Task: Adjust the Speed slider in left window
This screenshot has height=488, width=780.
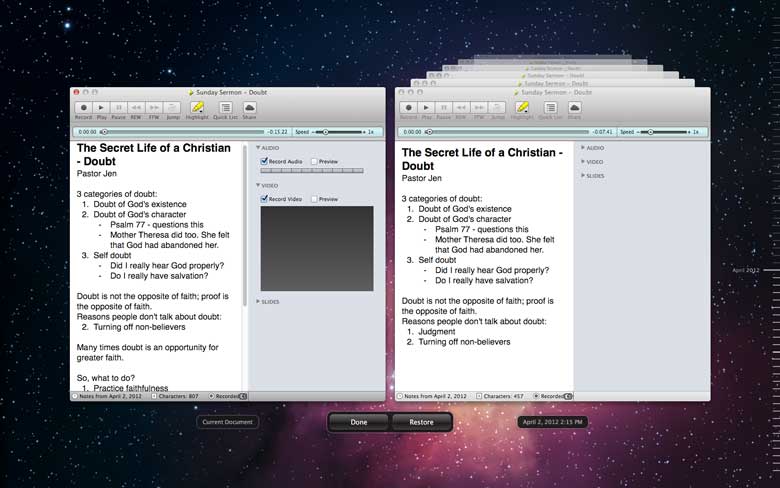Action: 326,131
